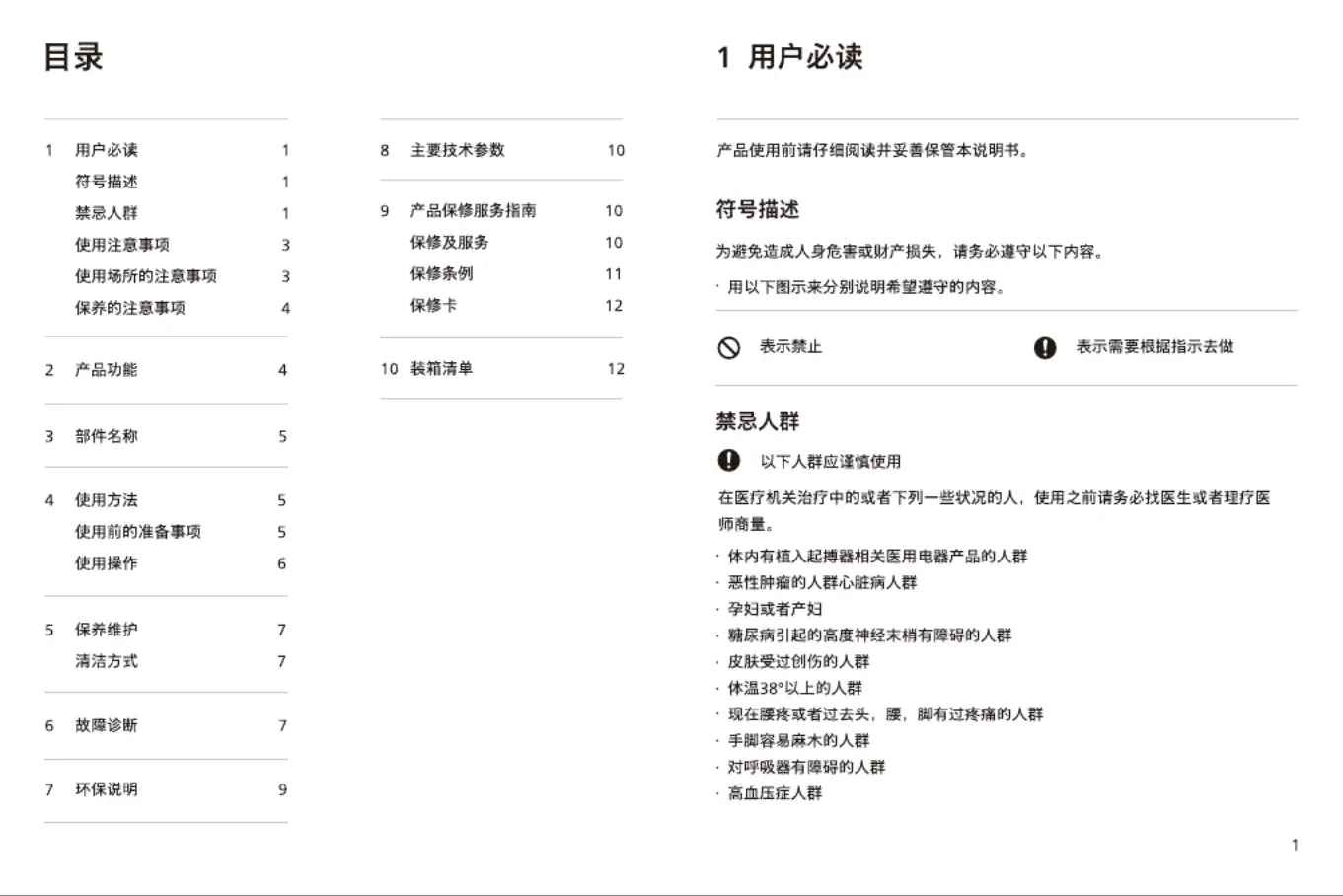
Task: Open 使用操作 in the contents
Action: pyautogui.click(x=107, y=563)
